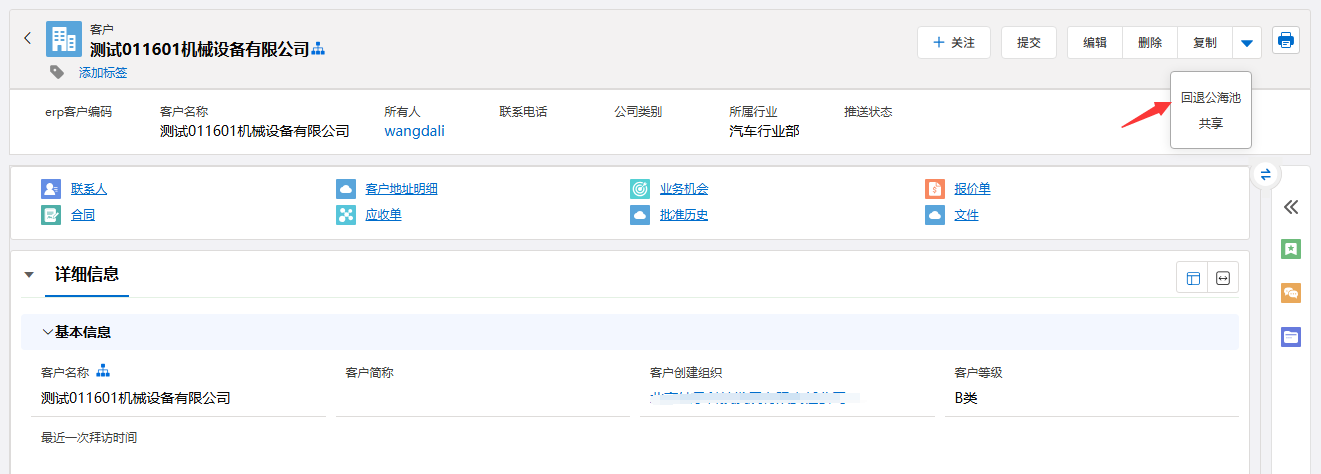Viewport: 1321px width, 474px height.
Task: Click the printer icon button
Action: pyautogui.click(x=1286, y=41)
